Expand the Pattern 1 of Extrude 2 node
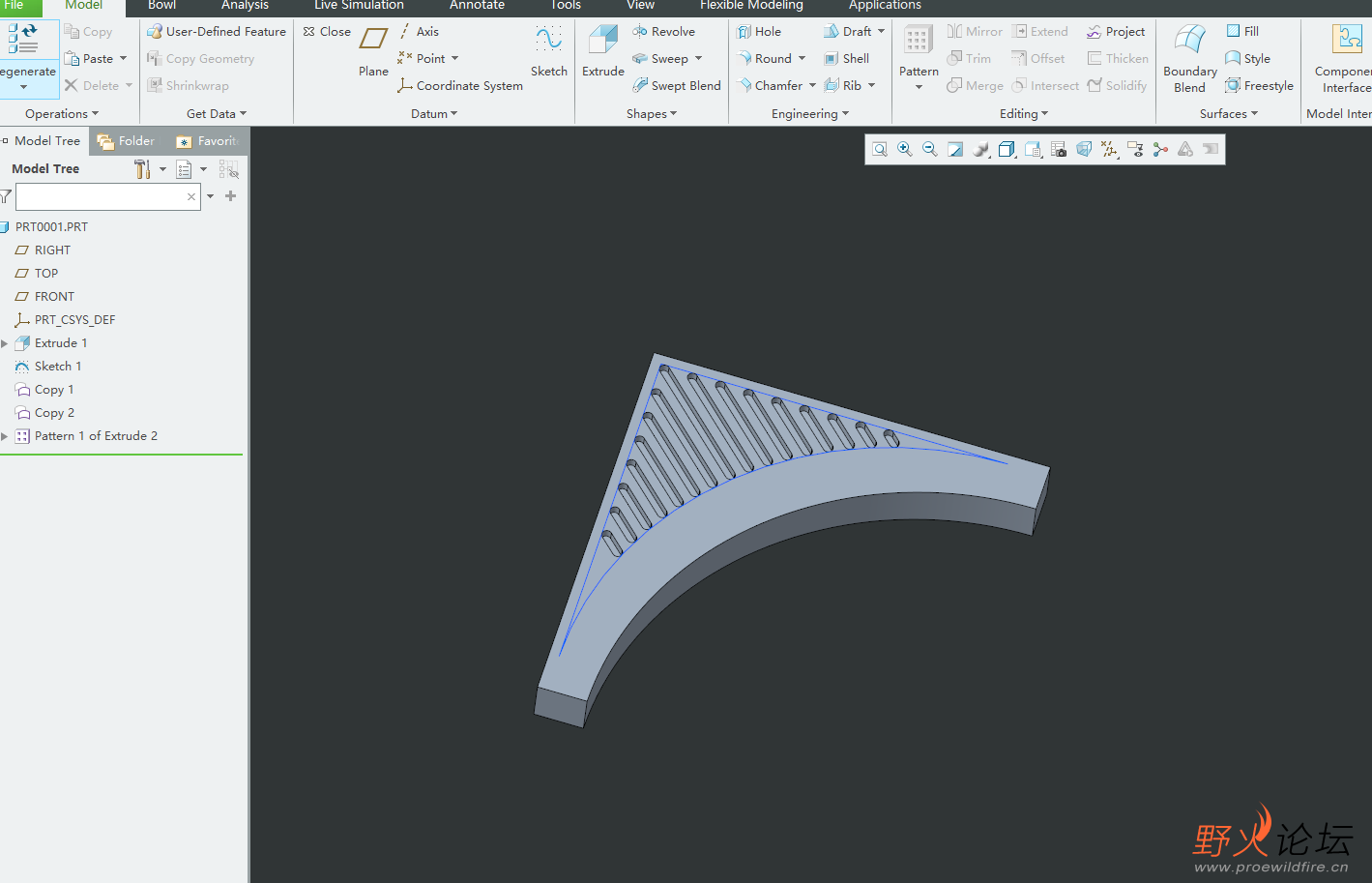 coord(5,436)
